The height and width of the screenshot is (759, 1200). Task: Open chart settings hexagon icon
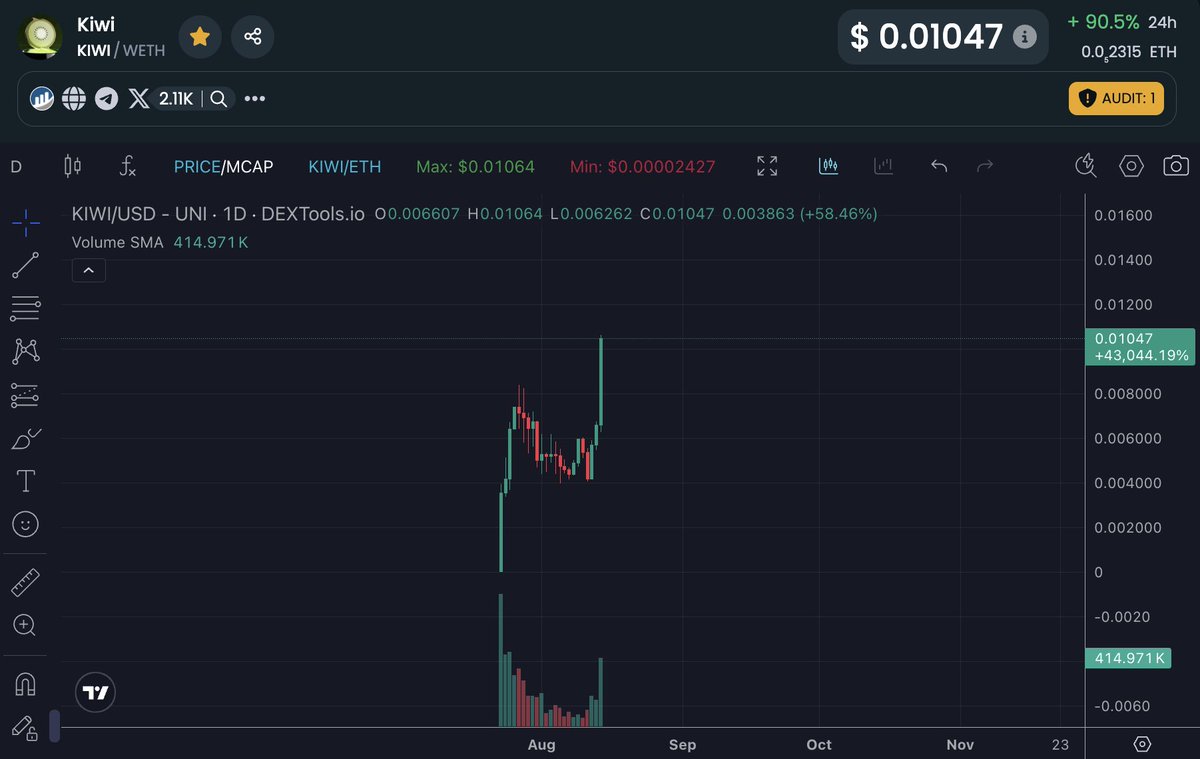[x=1131, y=166]
